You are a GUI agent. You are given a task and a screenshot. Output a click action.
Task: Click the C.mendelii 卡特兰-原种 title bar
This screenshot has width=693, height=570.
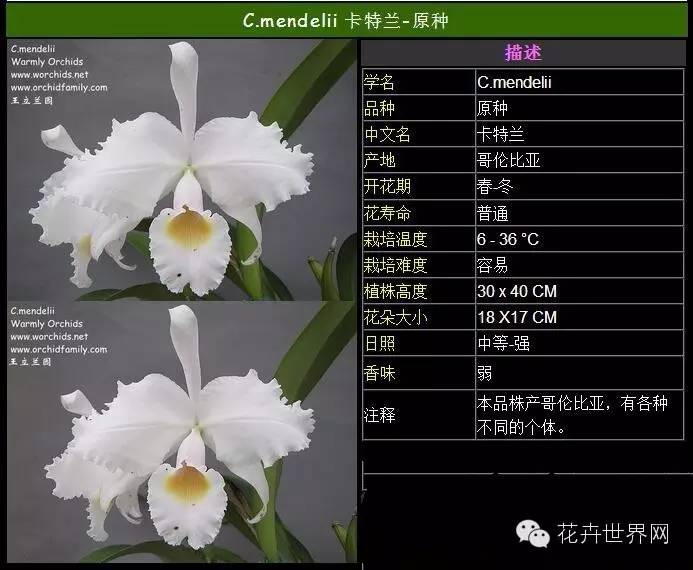346,19
